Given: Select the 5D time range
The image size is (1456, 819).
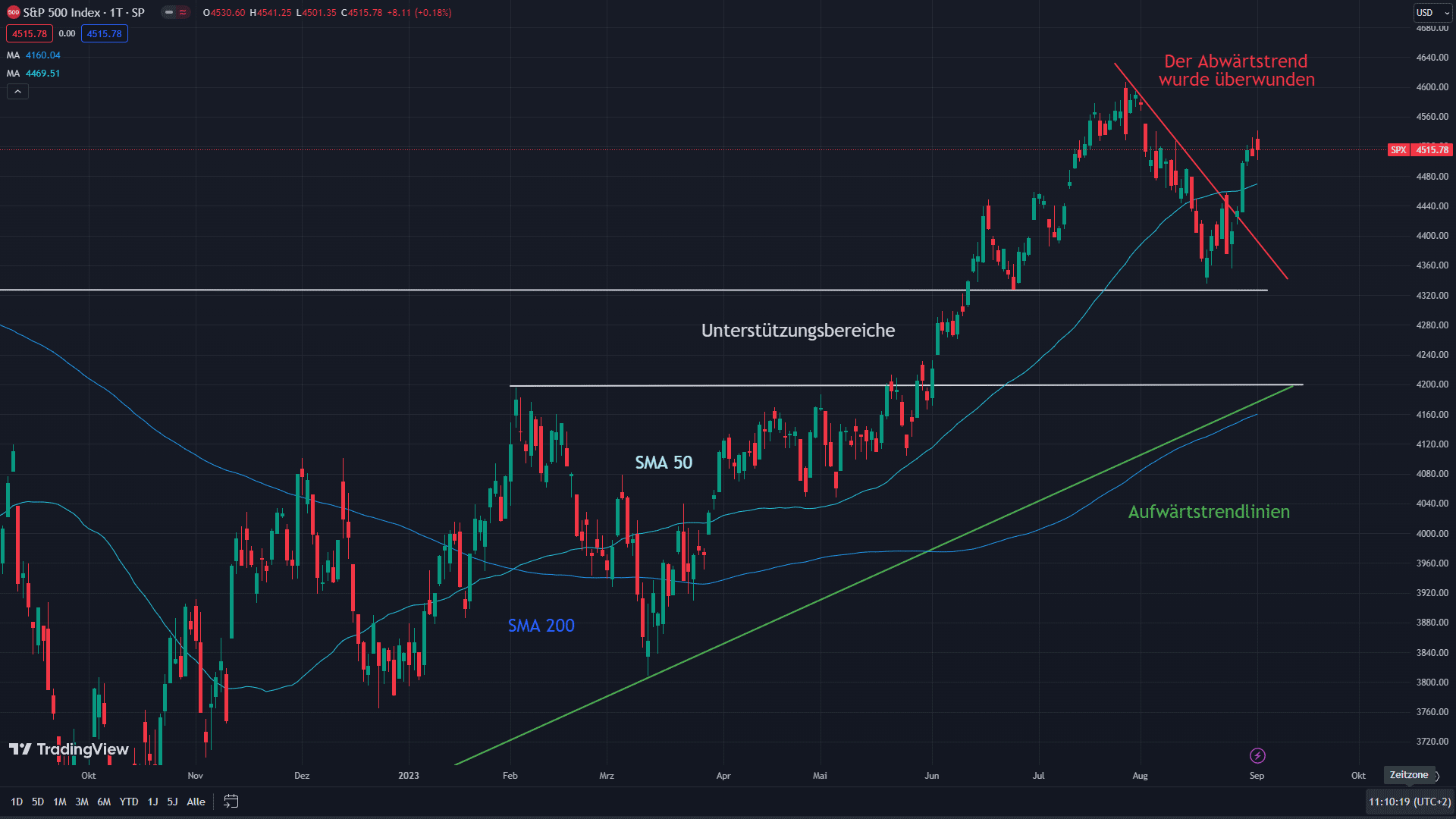Looking at the screenshot, I should click(x=38, y=802).
